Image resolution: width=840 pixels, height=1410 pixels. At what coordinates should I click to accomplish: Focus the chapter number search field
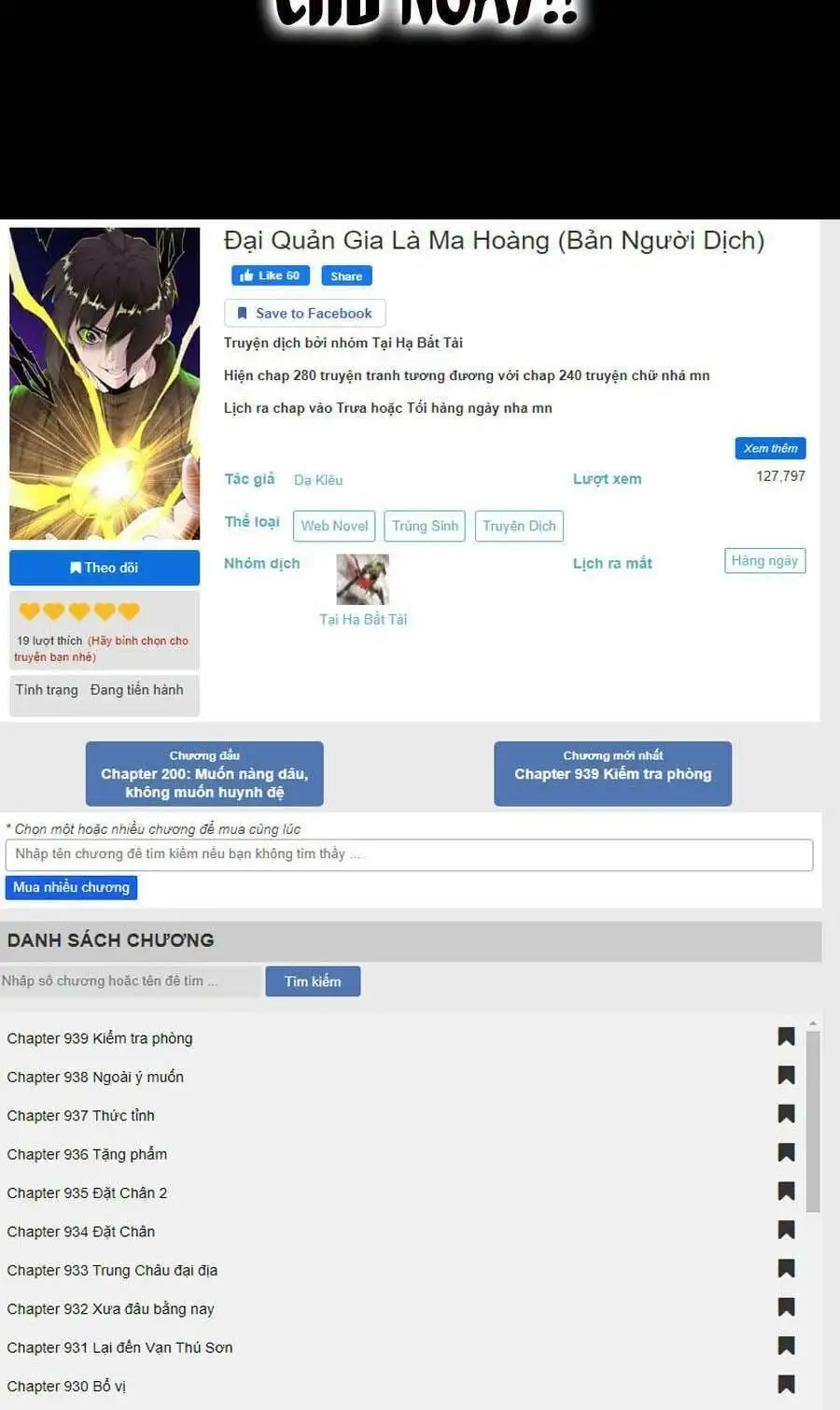(130, 980)
